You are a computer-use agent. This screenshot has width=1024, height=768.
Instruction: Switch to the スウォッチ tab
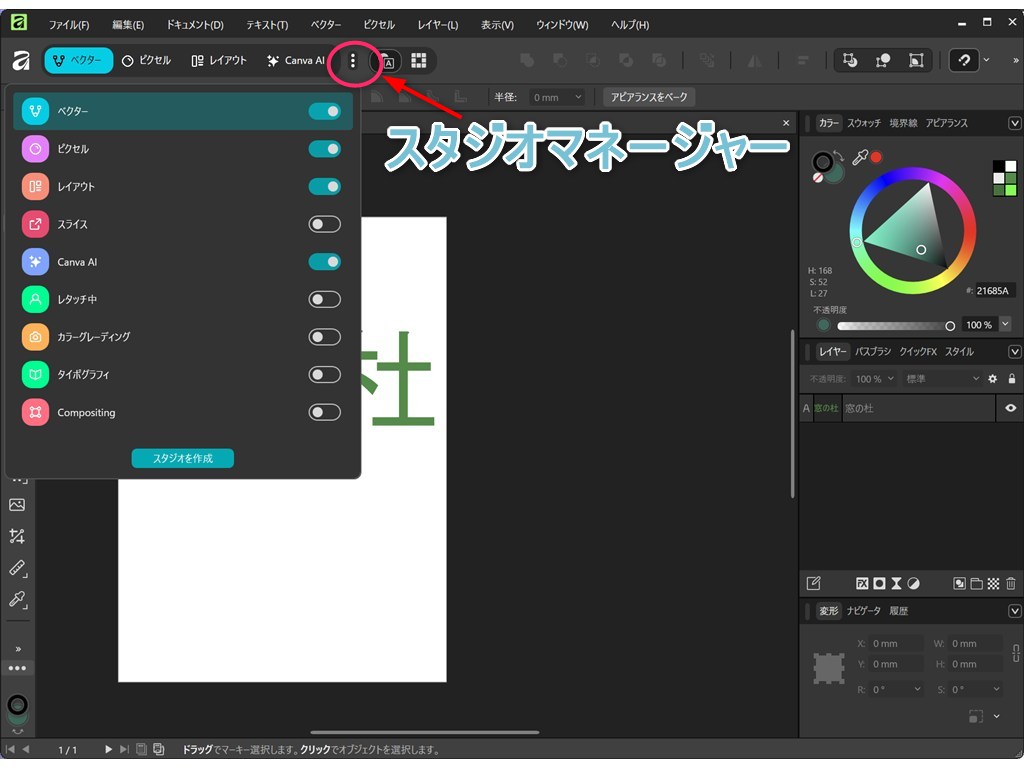coord(863,123)
